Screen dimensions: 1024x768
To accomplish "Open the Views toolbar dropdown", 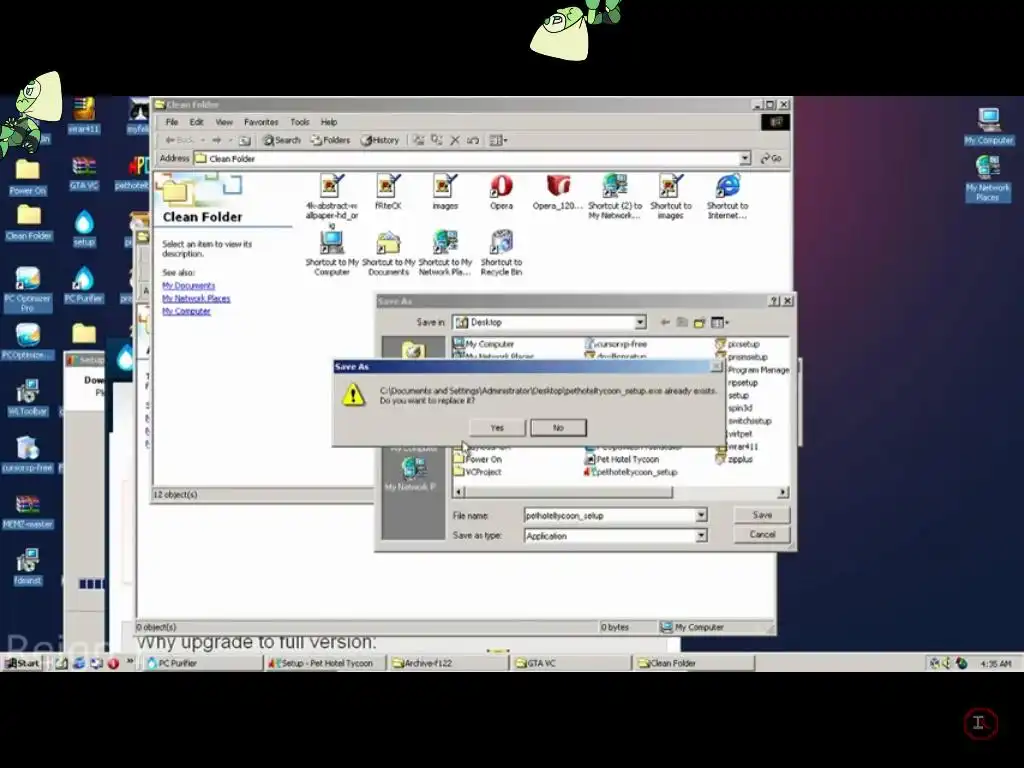I will pyautogui.click(x=498, y=140).
